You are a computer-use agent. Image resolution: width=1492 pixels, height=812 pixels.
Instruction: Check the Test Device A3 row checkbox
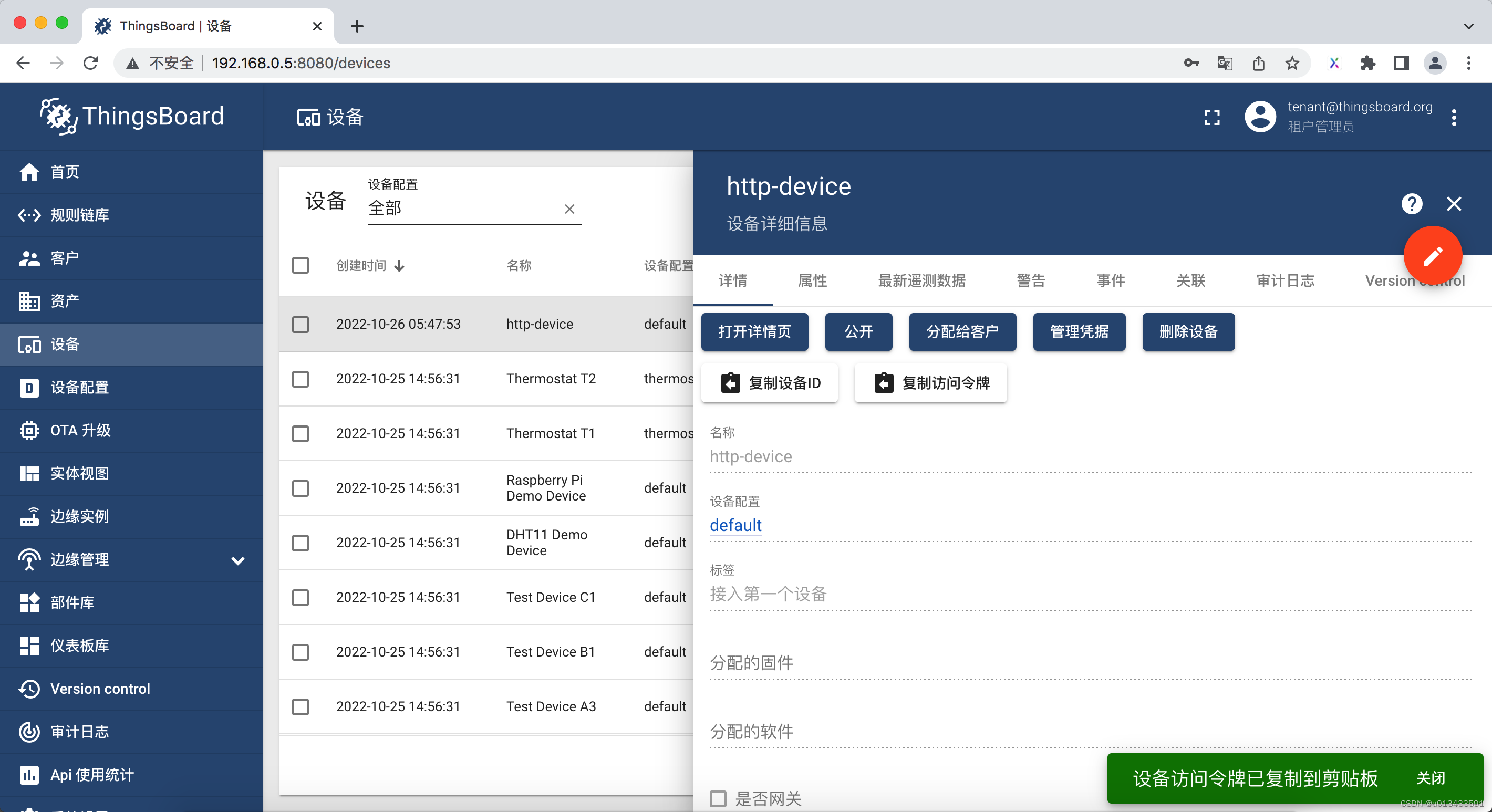pyautogui.click(x=300, y=706)
